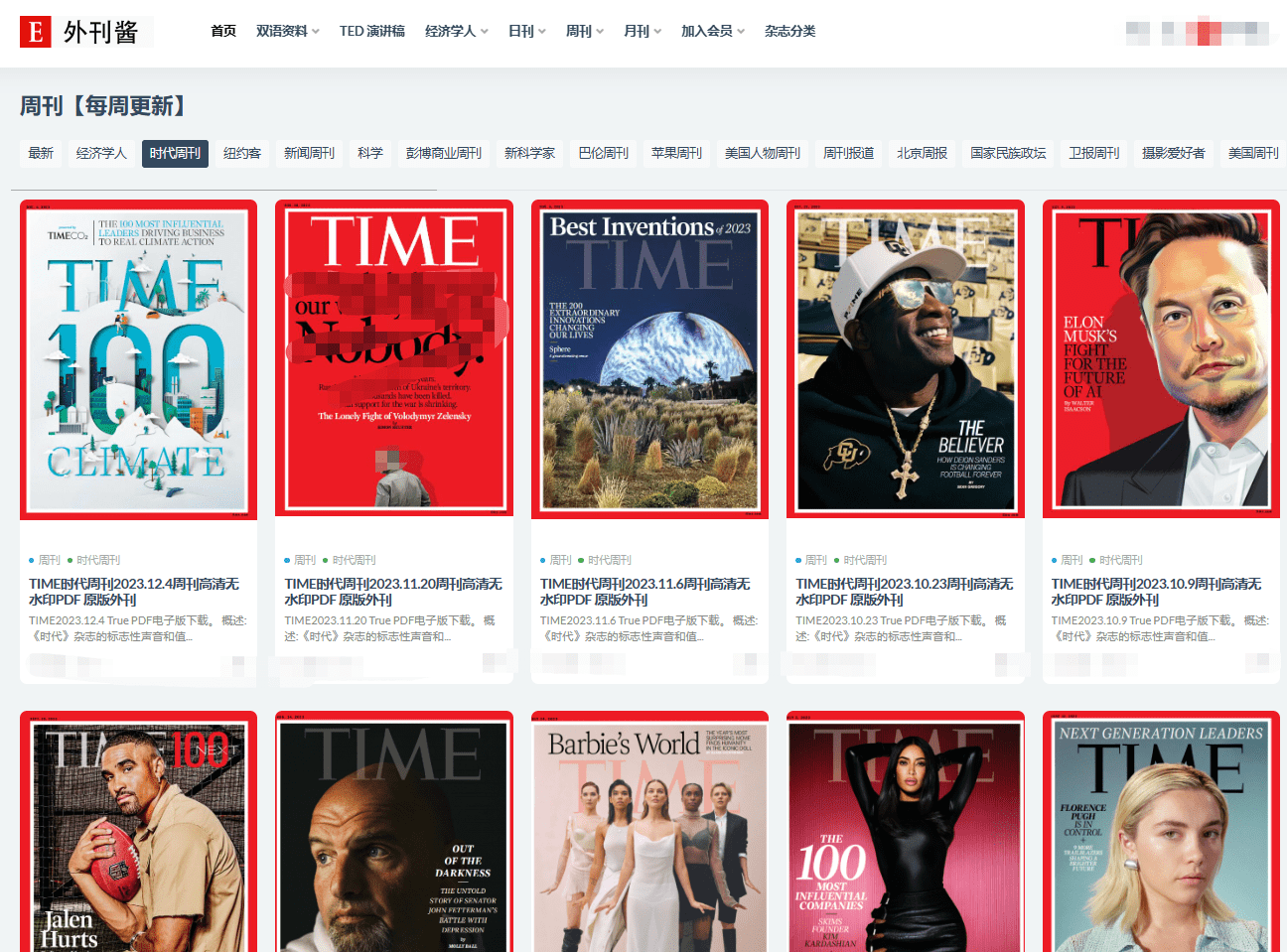Select the 周刊报道 category tab
Image resolution: width=1287 pixels, height=952 pixels.
849,153
